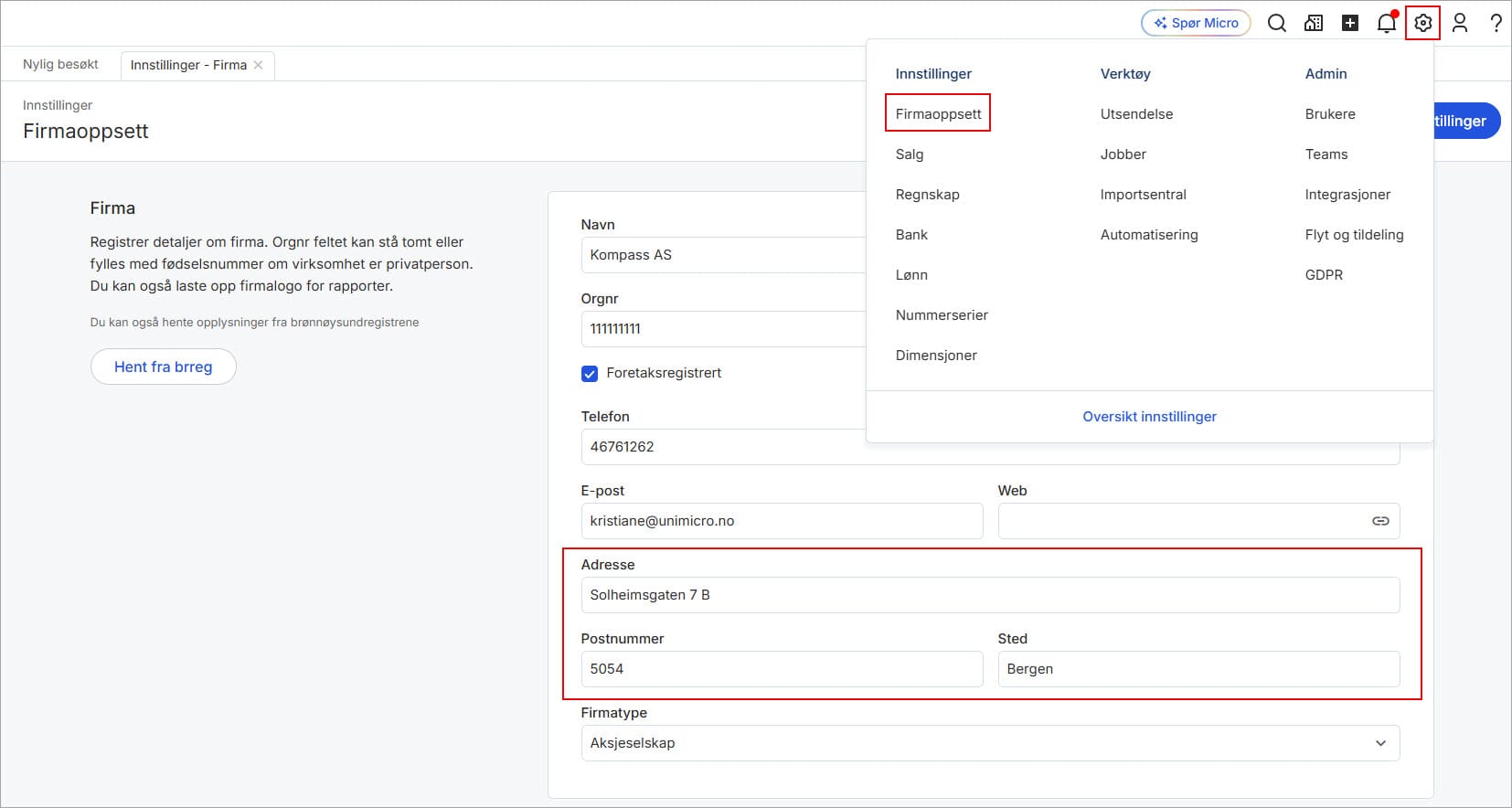1512x808 pixels.
Task: Open Salg settings menu item
Action: tap(910, 154)
